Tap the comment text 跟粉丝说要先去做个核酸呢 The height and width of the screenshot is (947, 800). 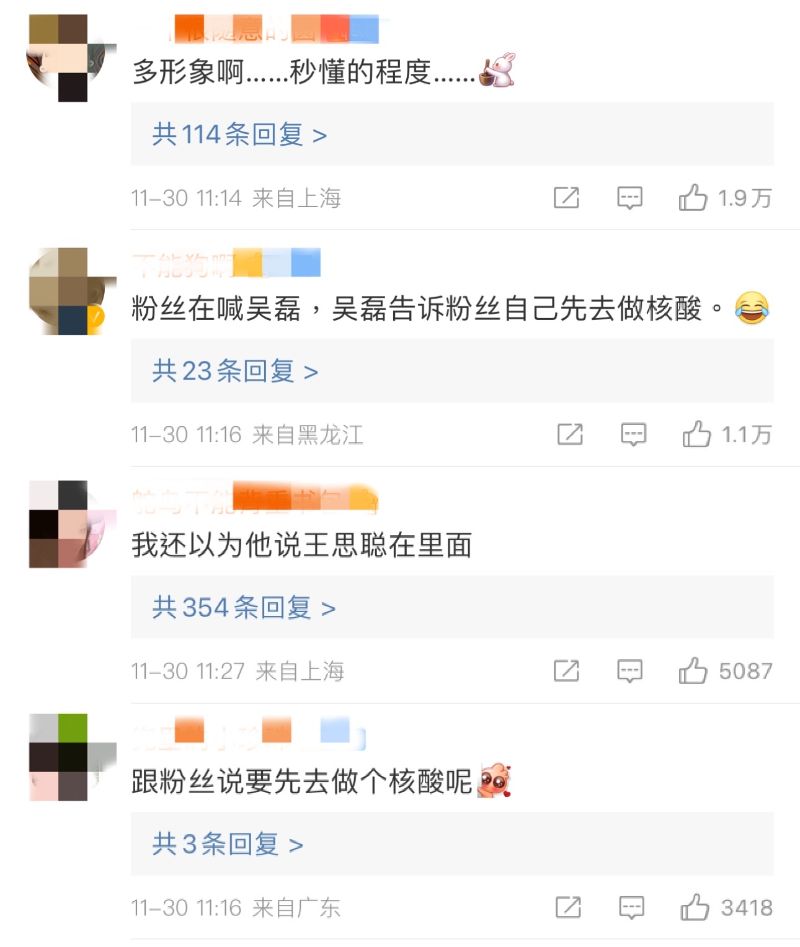coord(302,782)
